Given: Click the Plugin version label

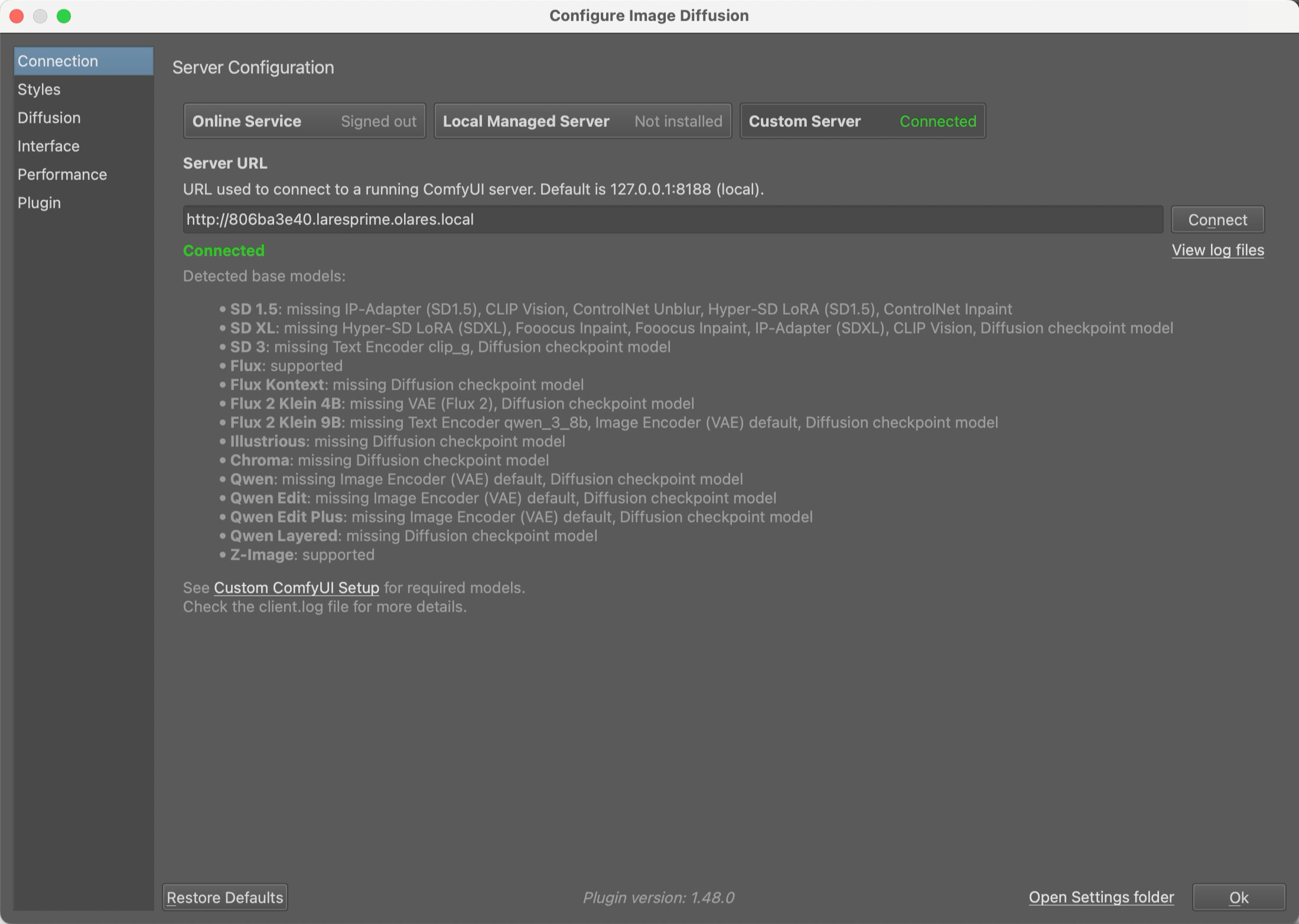Looking at the screenshot, I should tap(659, 898).
